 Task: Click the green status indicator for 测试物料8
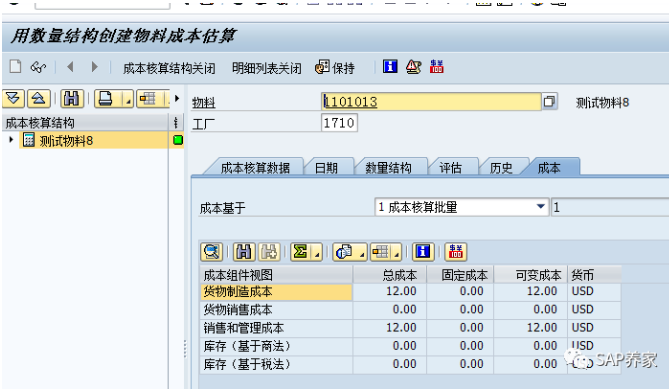click(x=178, y=140)
